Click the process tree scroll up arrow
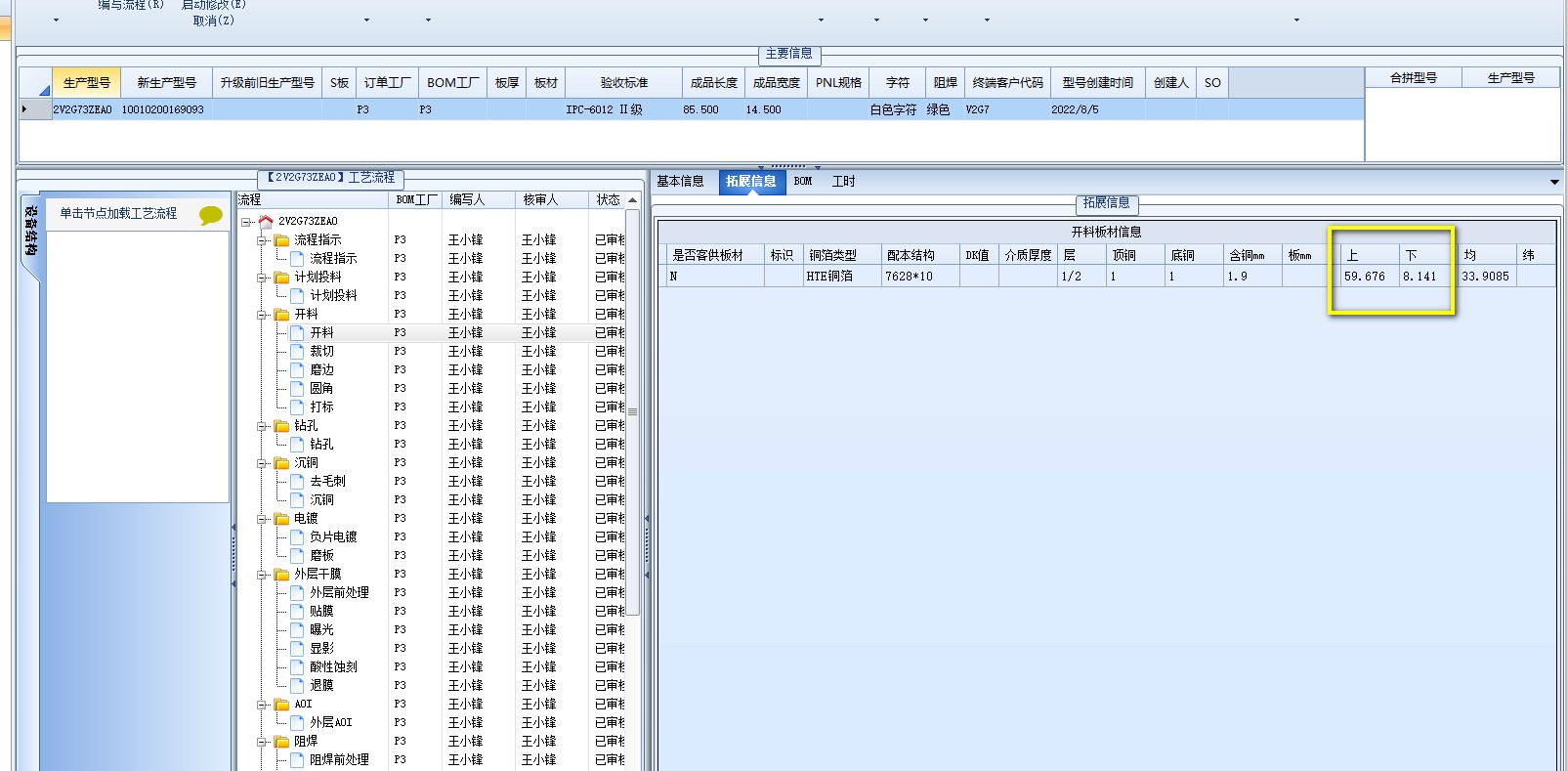This screenshot has width=1568, height=771. 632,200
